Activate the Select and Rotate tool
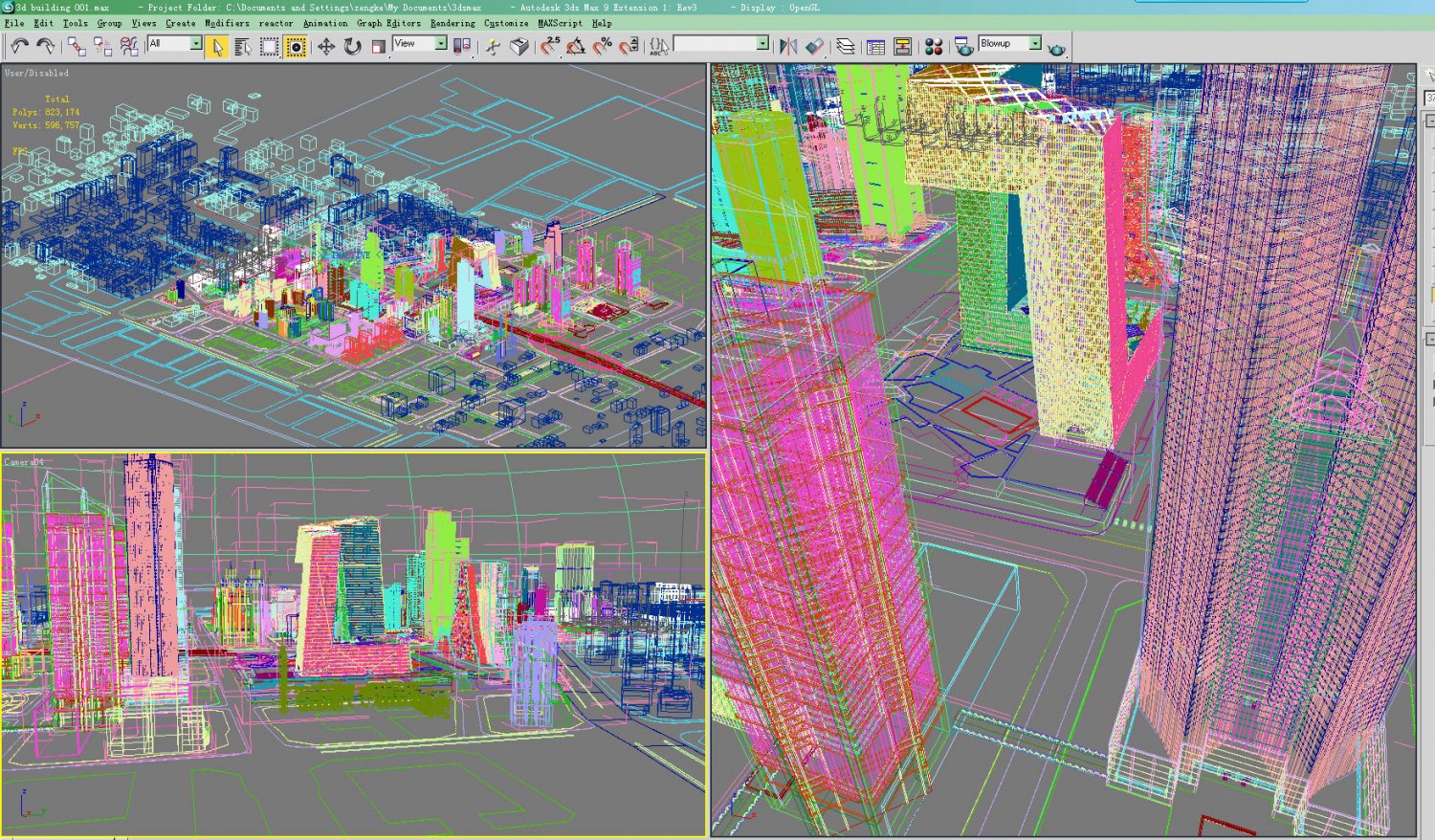Image resolution: width=1435 pixels, height=840 pixels. tap(353, 43)
